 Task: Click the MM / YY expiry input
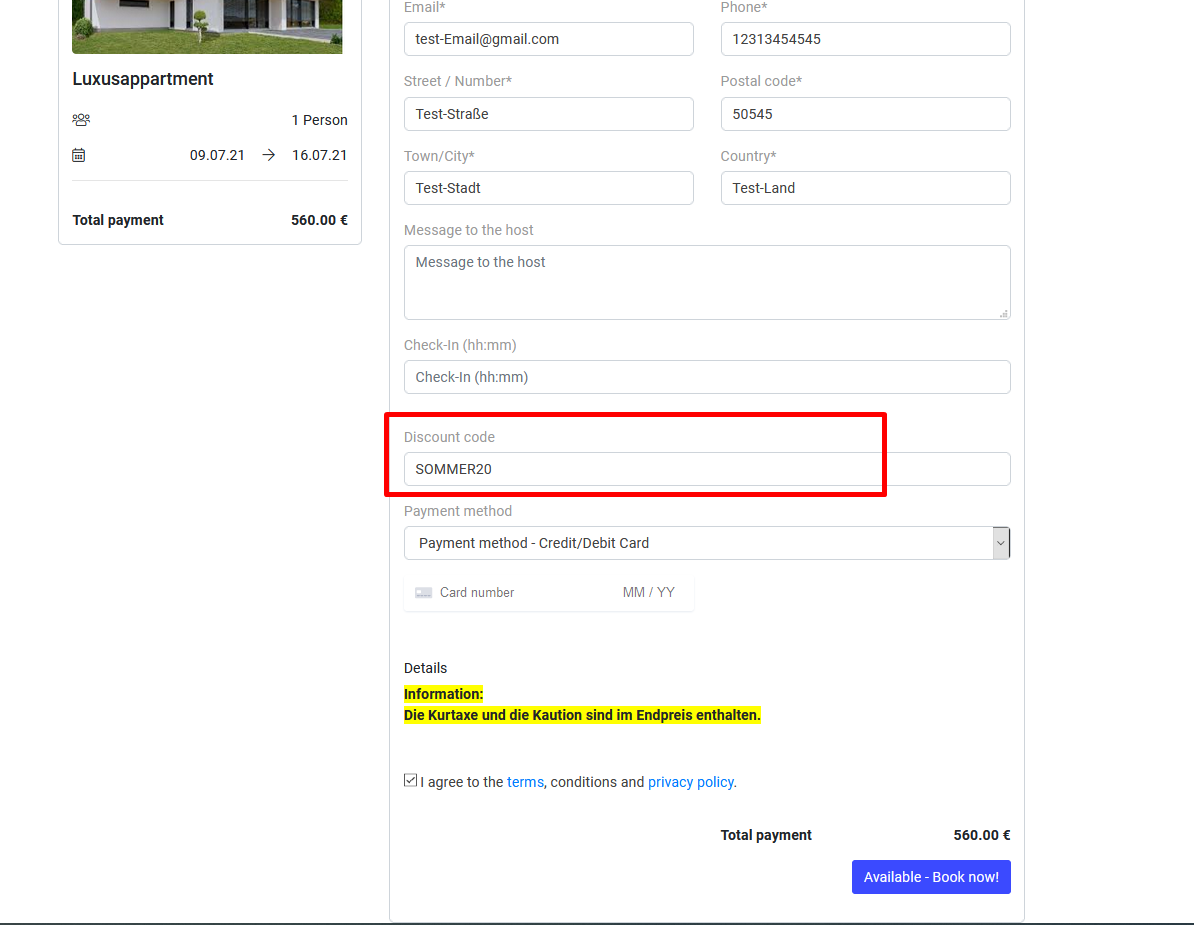pyautogui.click(x=649, y=592)
